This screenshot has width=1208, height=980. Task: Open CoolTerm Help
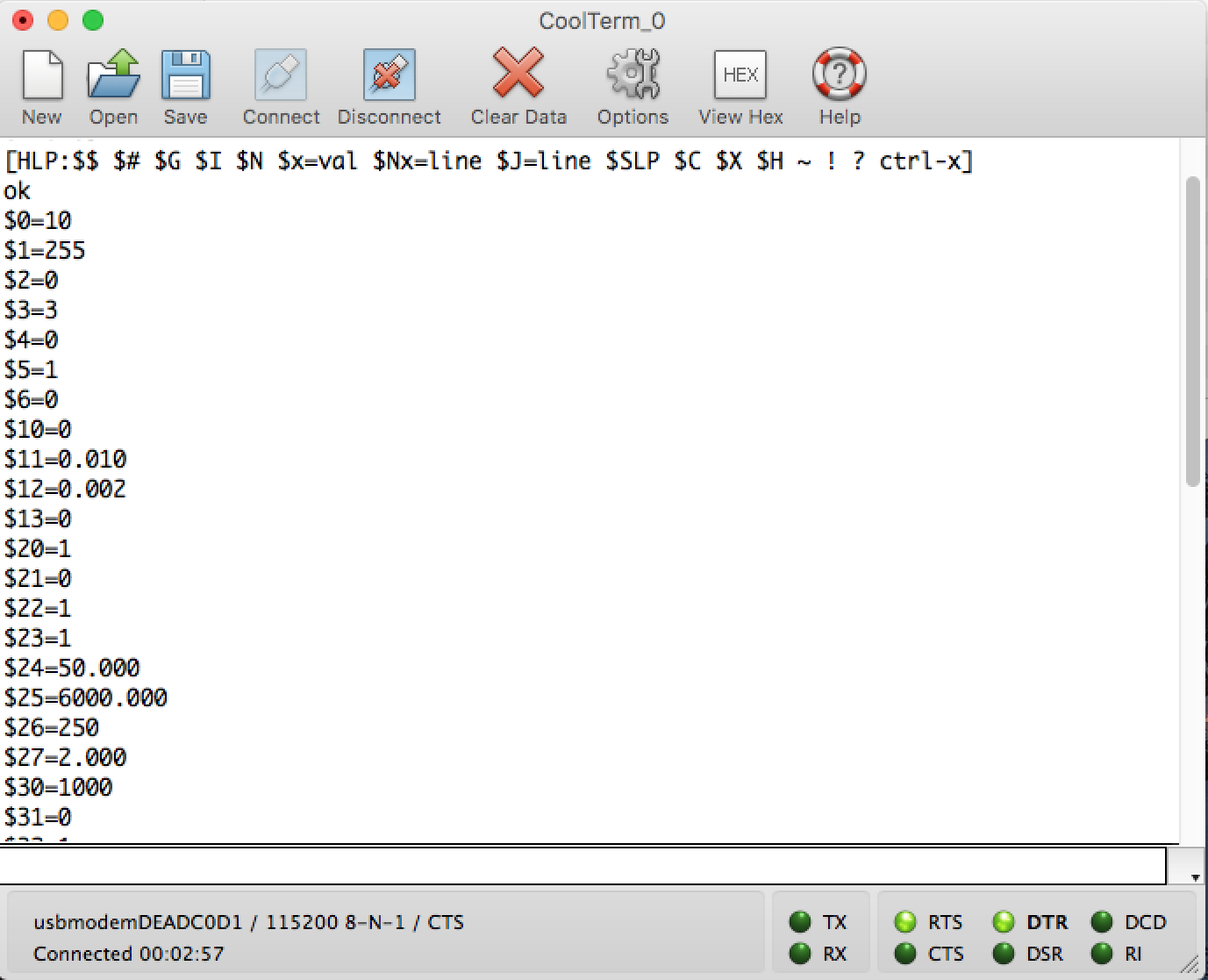click(838, 83)
